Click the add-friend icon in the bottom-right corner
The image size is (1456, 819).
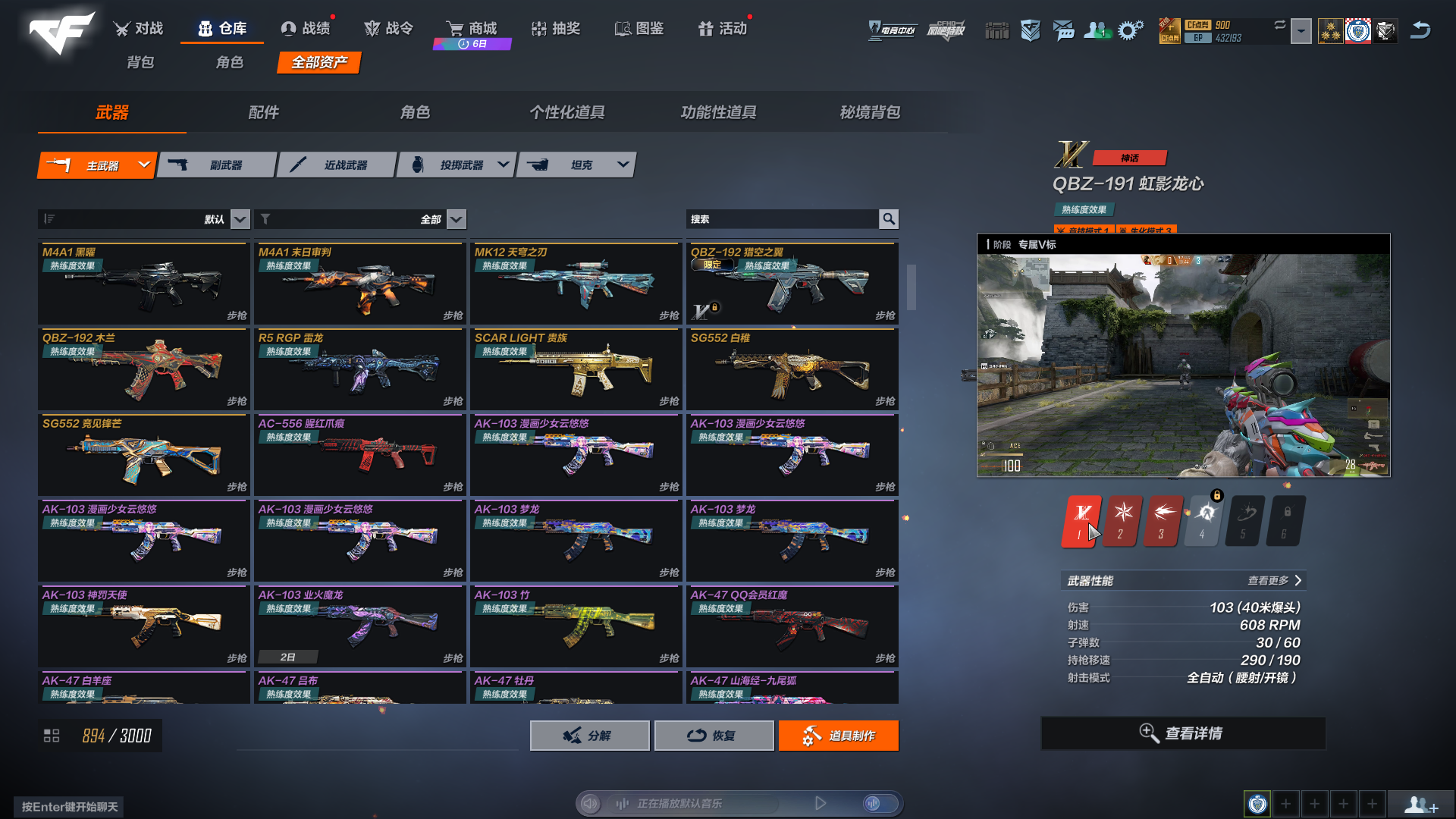tap(1421, 805)
